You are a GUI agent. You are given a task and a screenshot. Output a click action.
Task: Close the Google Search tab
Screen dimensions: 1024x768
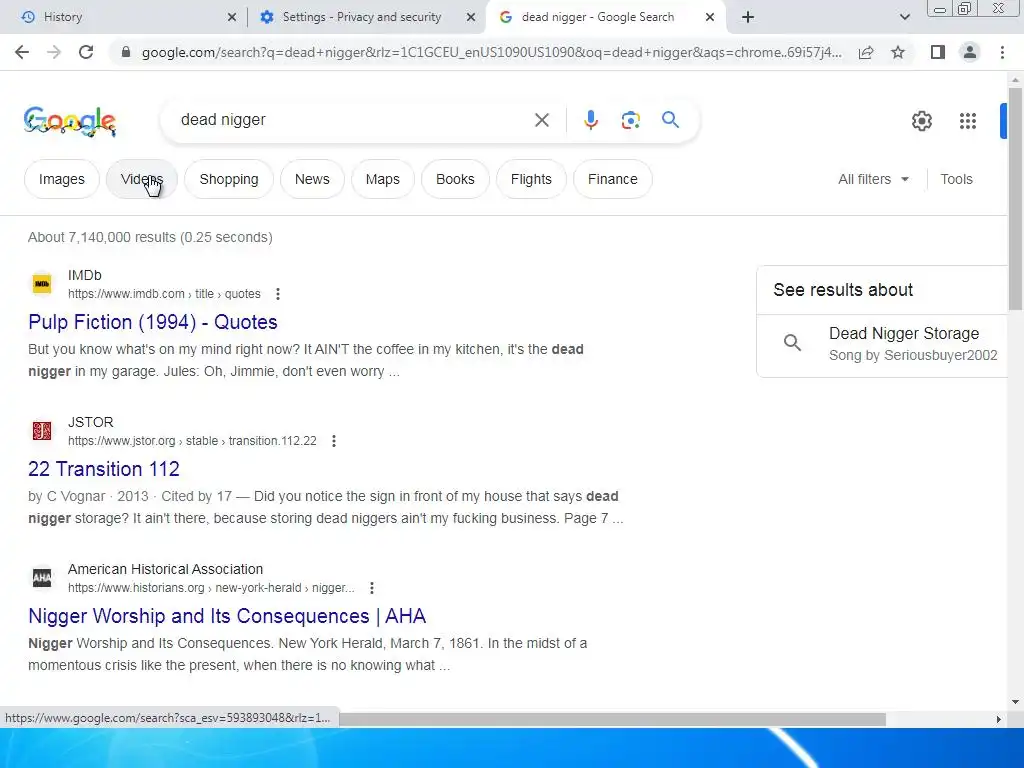pyautogui.click(x=710, y=17)
